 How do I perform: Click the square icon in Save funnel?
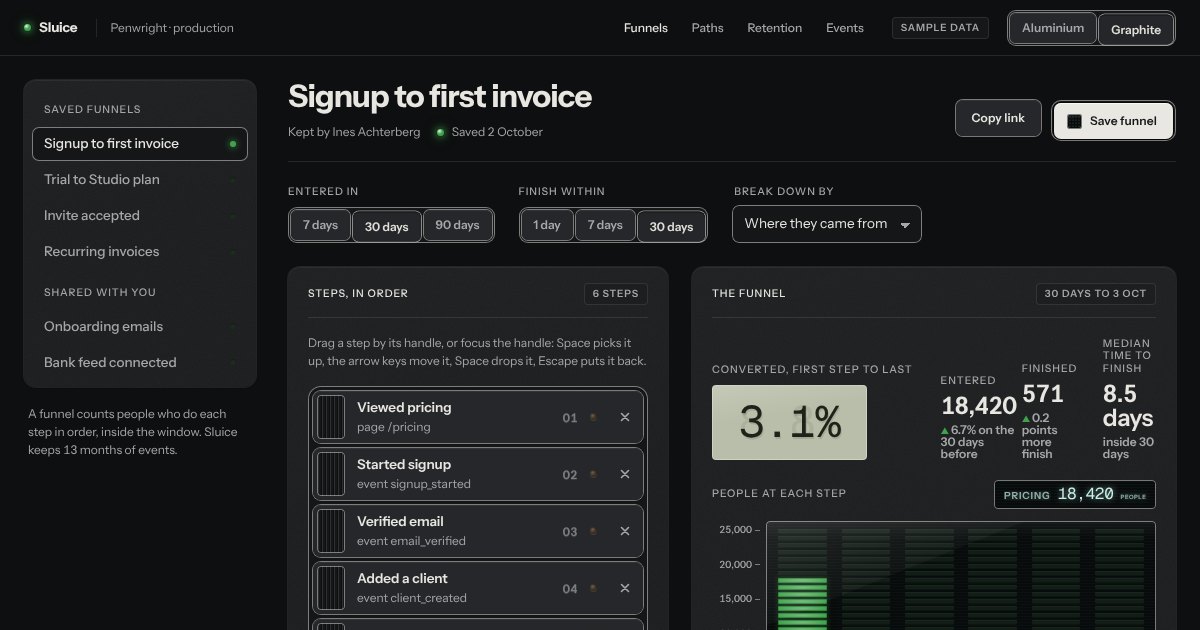point(1075,121)
